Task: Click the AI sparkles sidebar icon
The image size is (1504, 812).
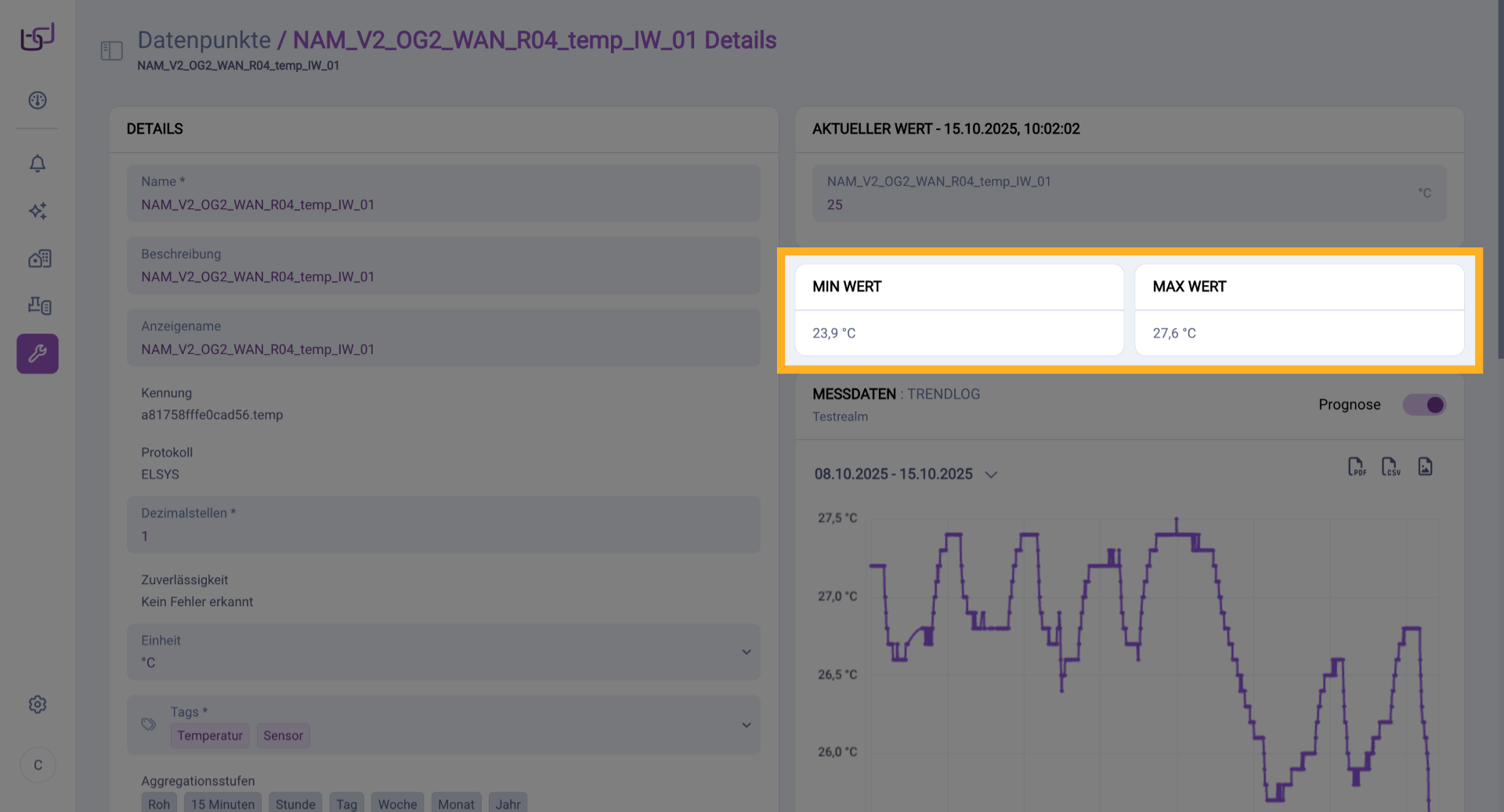Action: coord(38,211)
